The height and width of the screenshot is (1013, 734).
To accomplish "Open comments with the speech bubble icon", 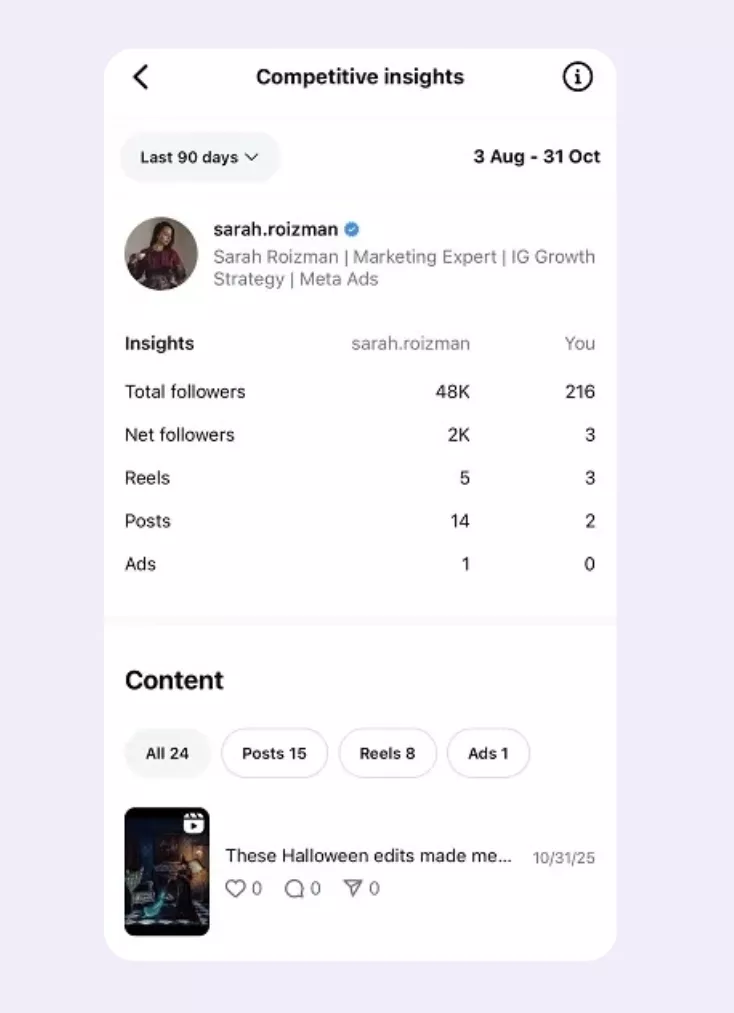I will tap(295, 888).
